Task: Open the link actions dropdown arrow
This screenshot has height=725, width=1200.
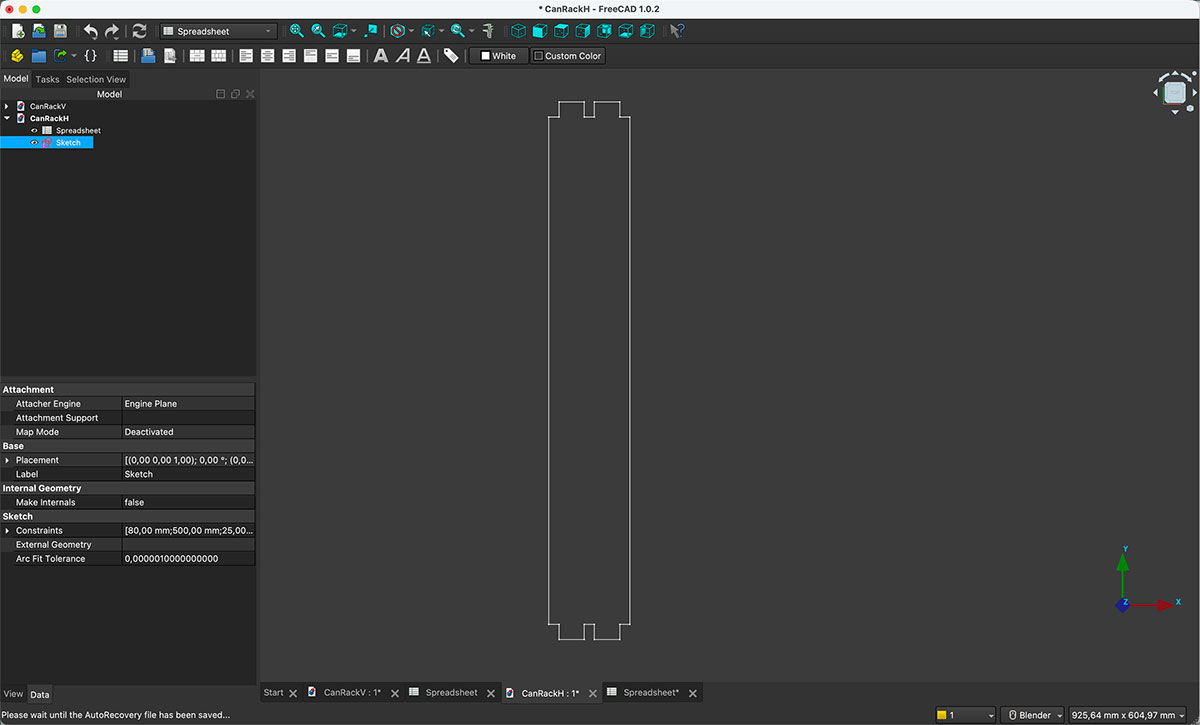Action: (x=74, y=56)
